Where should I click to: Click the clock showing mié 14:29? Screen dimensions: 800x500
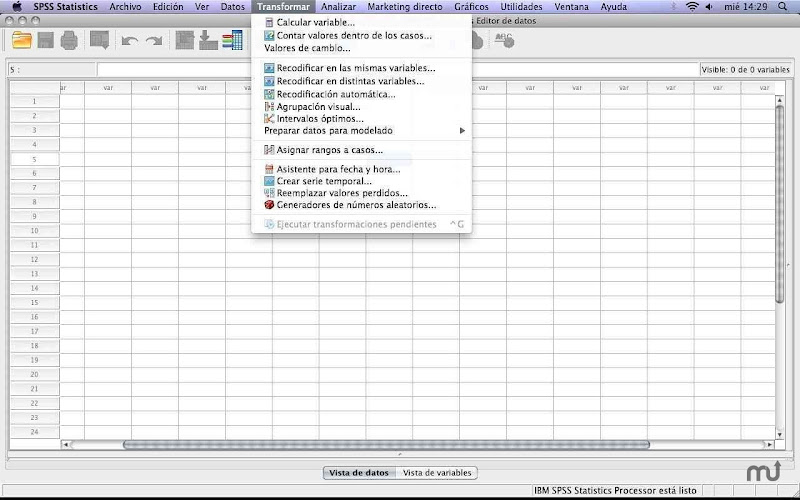(745, 7)
